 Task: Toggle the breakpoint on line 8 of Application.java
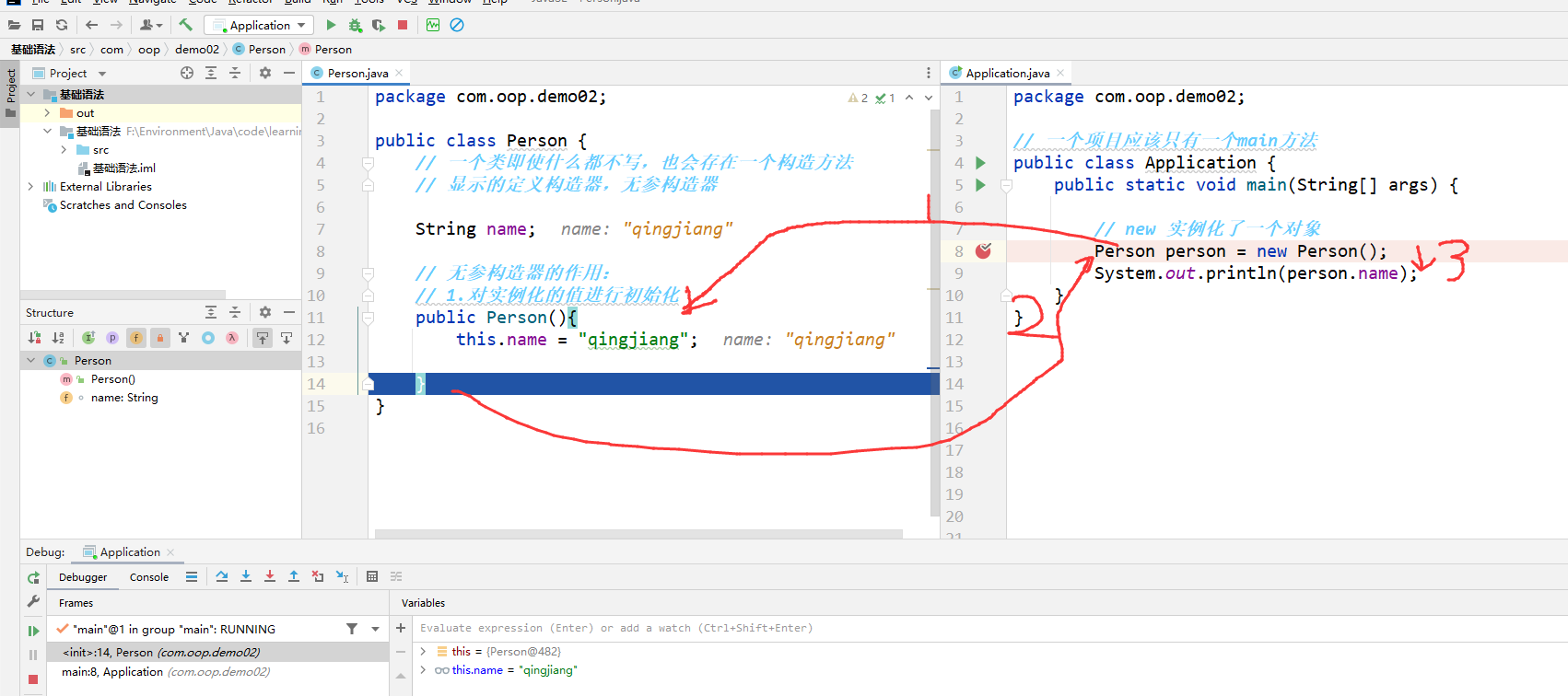tap(983, 250)
